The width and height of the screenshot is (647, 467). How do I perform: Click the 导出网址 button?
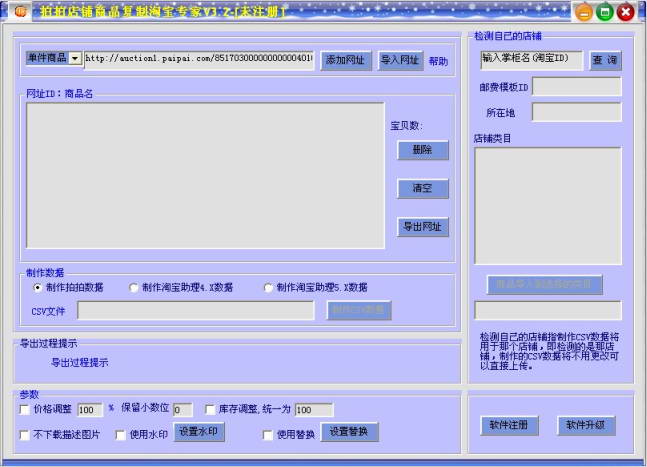click(x=423, y=227)
